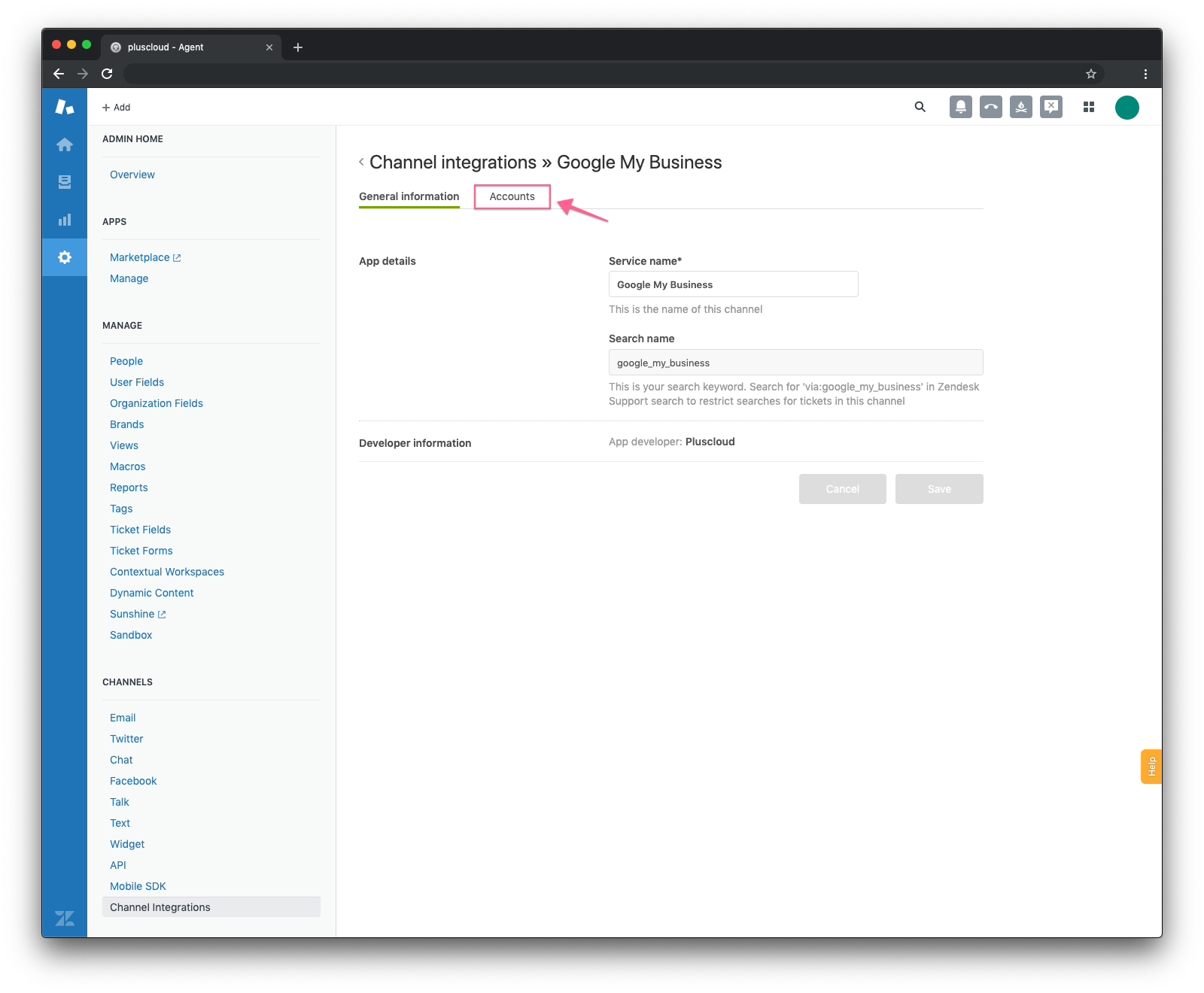This screenshot has width=1204, height=993.
Task: Open the Dynamic Content link
Action: pyautogui.click(x=152, y=593)
